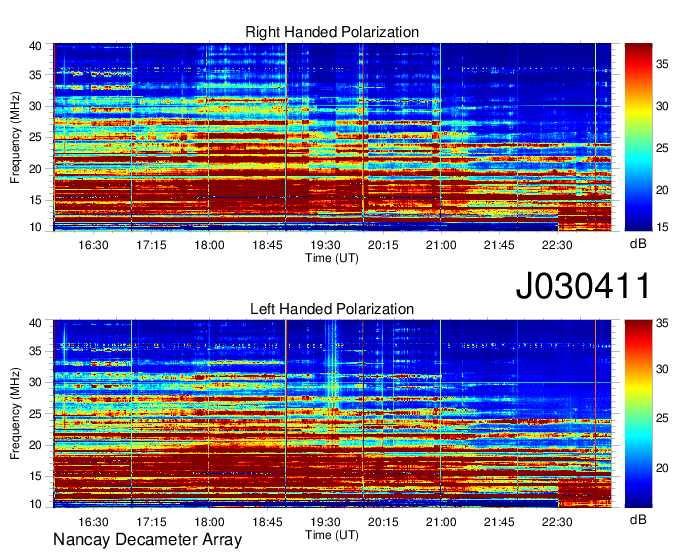This screenshot has width=680, height=552.
Task: Click the "30" value on the top colorbar scale
Action: (662, 106)
